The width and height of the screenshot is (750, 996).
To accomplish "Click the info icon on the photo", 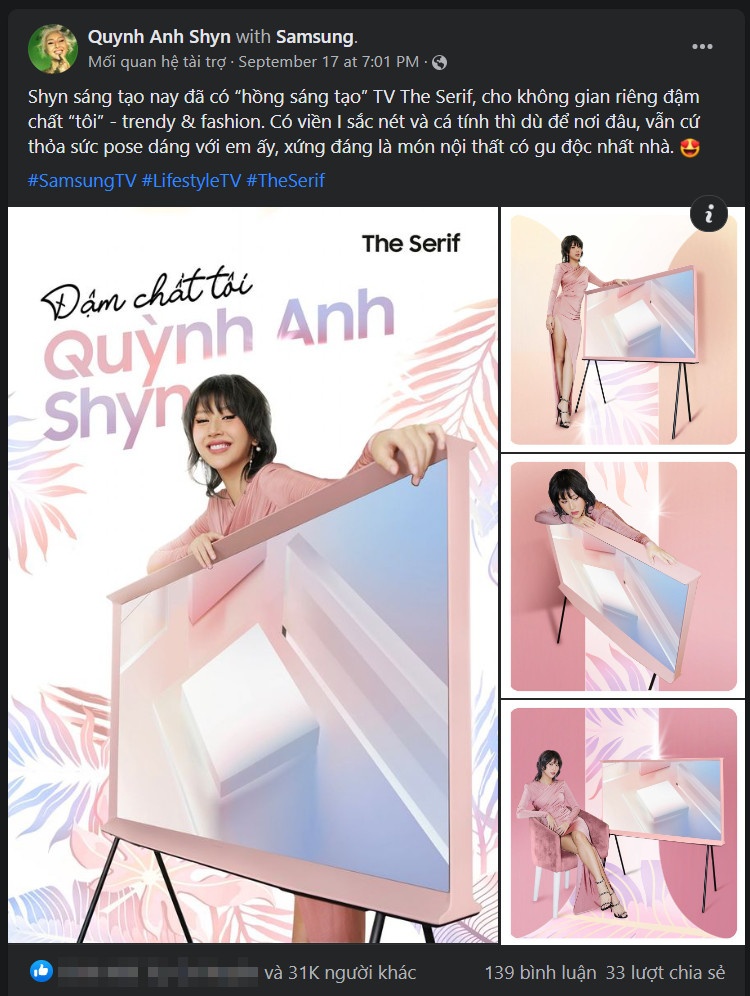I will click(x=709, y=215).
